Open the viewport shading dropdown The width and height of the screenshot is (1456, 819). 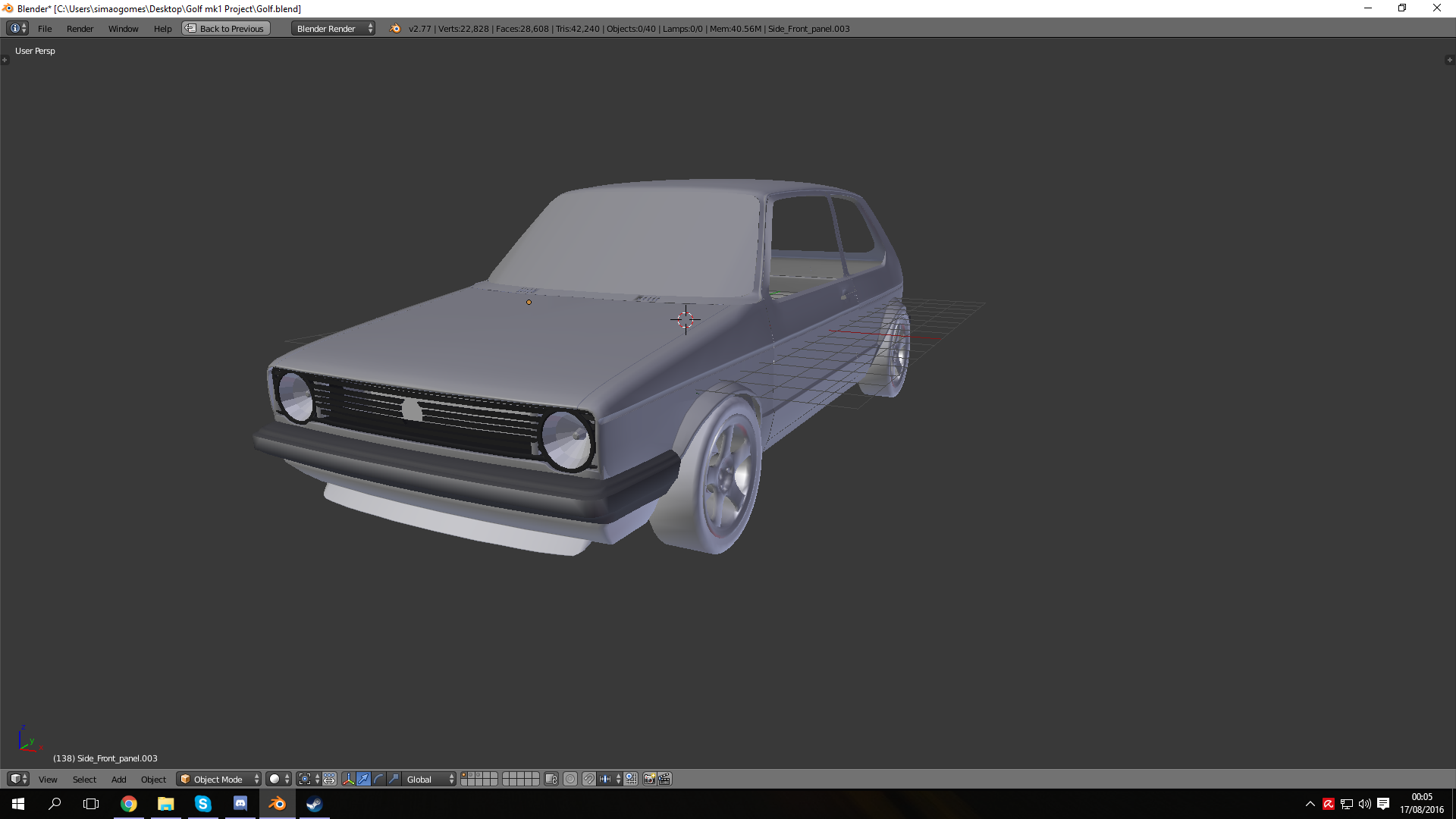(x=278, y=779)
